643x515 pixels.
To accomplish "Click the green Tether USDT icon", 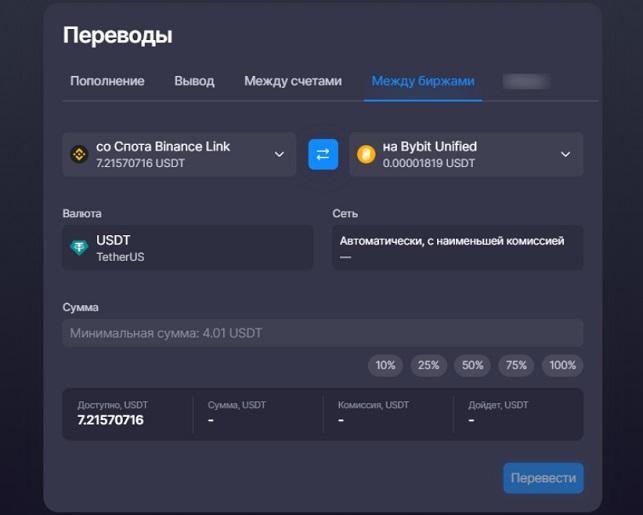I will point(78,248).
